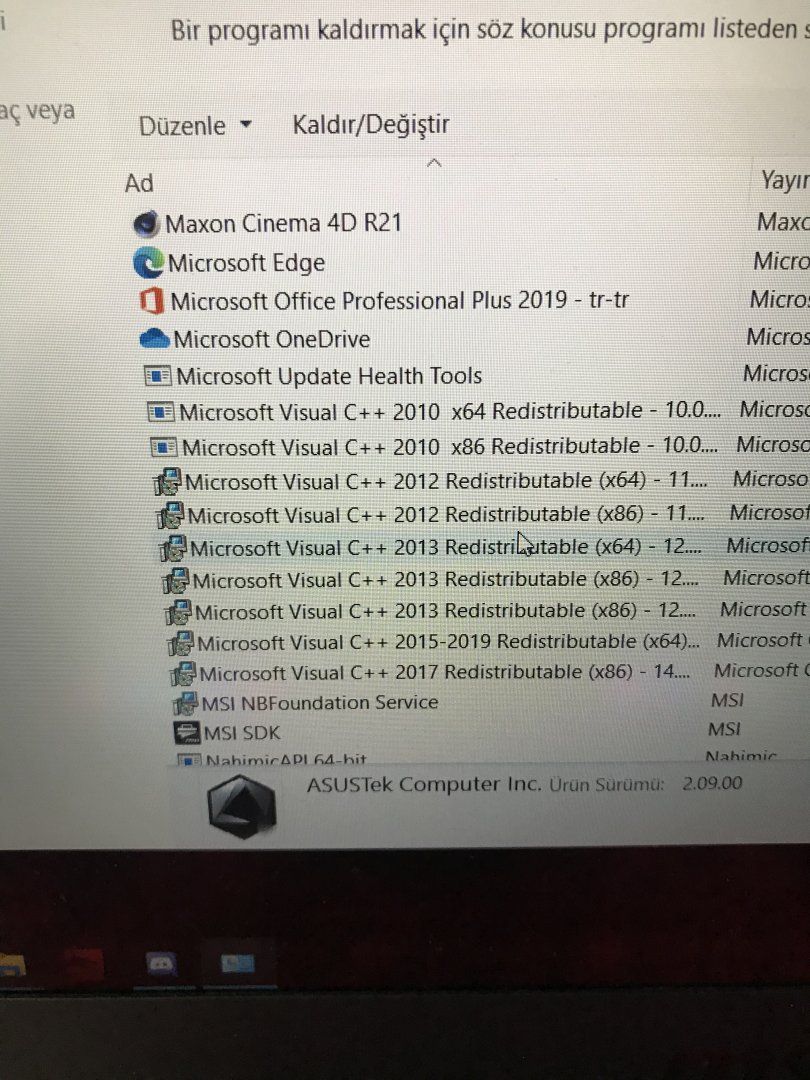Image resolution: width=810 pixels, height=1080 pixels.
Task: Select the Maxon Cinema 4D R21 icon
Action: click(x=146, y=223)
